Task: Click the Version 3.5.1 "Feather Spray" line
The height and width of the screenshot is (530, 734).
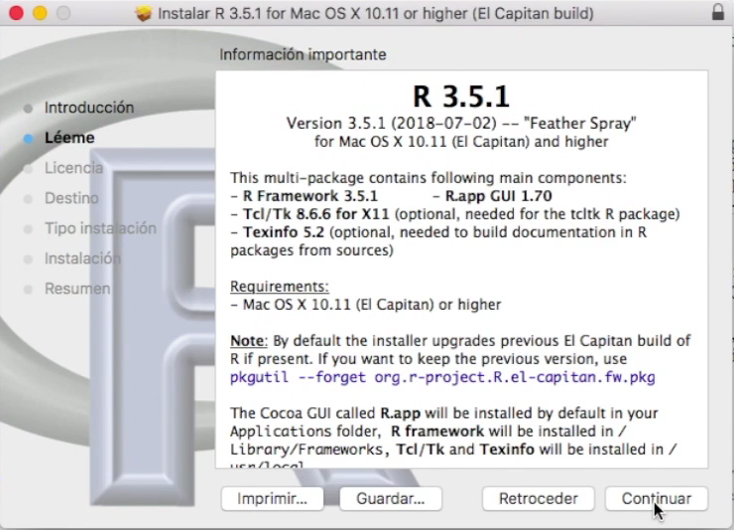Action: coord(461,124)
